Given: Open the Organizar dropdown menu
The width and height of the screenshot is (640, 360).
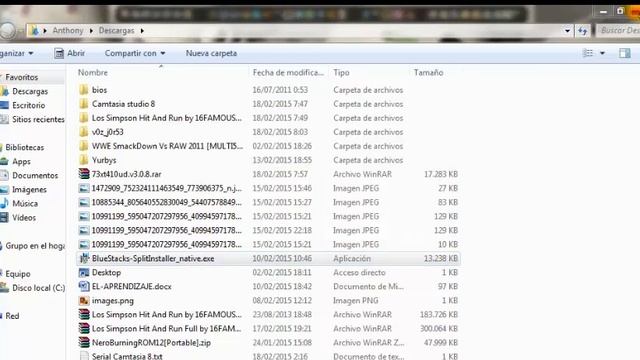Looking at the screenshot, I should pos(16,53).
